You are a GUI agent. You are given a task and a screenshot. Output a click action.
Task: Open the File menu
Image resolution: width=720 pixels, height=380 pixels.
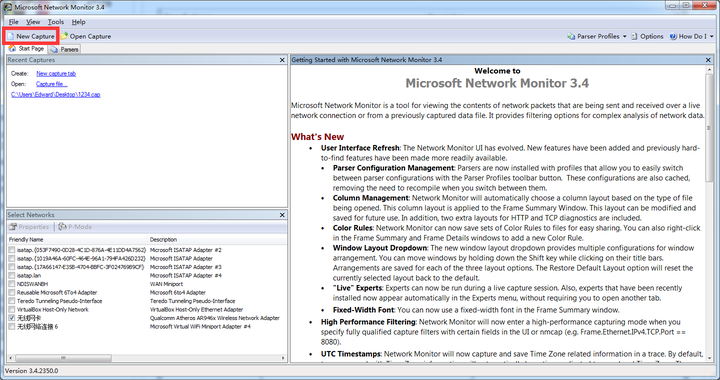(14, 22)
